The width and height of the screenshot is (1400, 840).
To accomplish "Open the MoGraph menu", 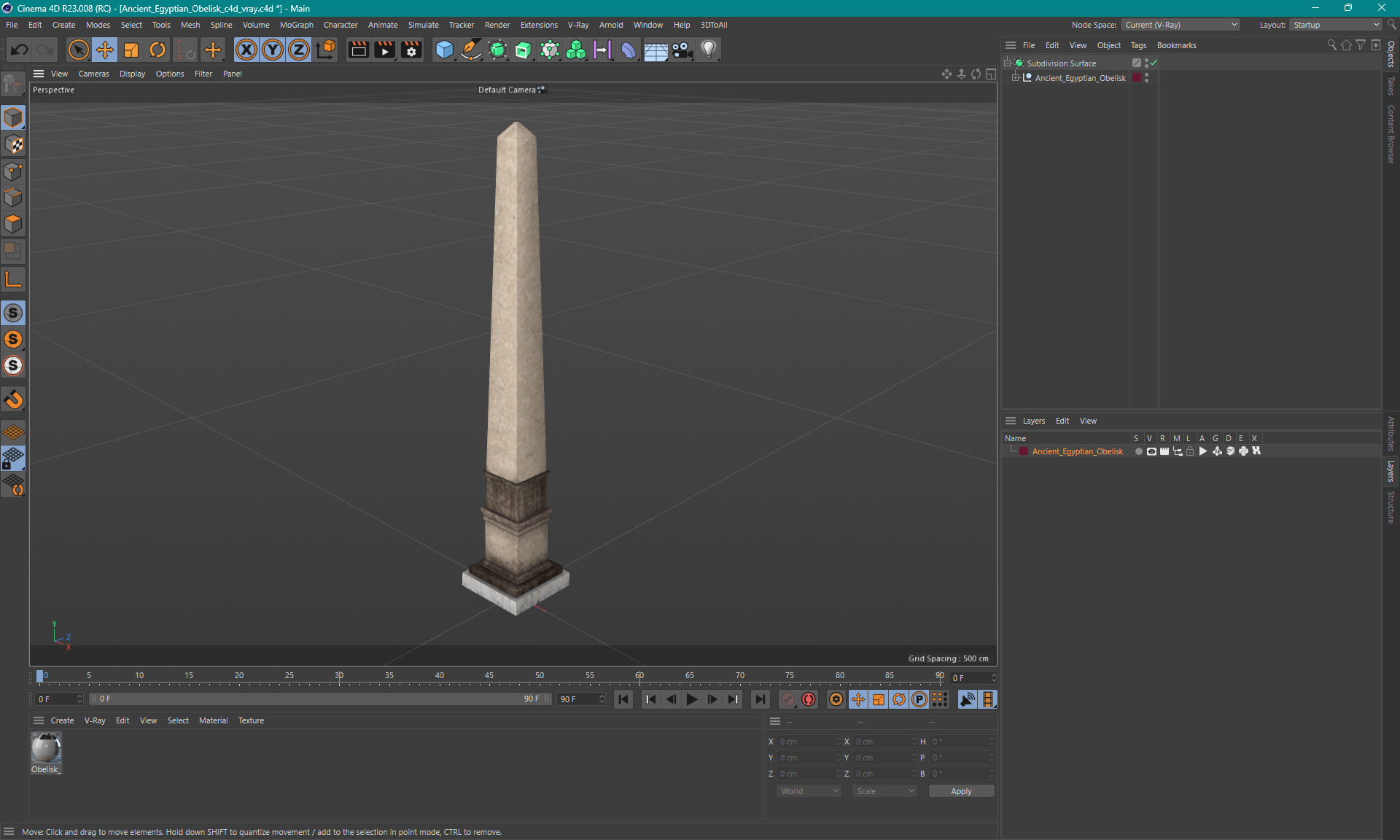I will [296, 25].
